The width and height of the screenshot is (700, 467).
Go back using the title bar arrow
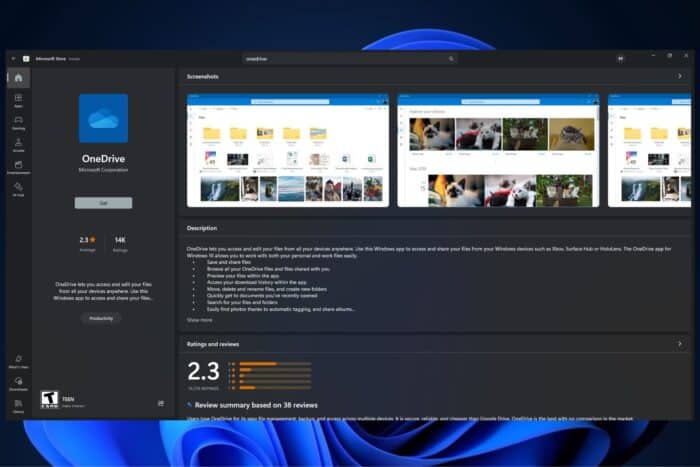(13, 58)
